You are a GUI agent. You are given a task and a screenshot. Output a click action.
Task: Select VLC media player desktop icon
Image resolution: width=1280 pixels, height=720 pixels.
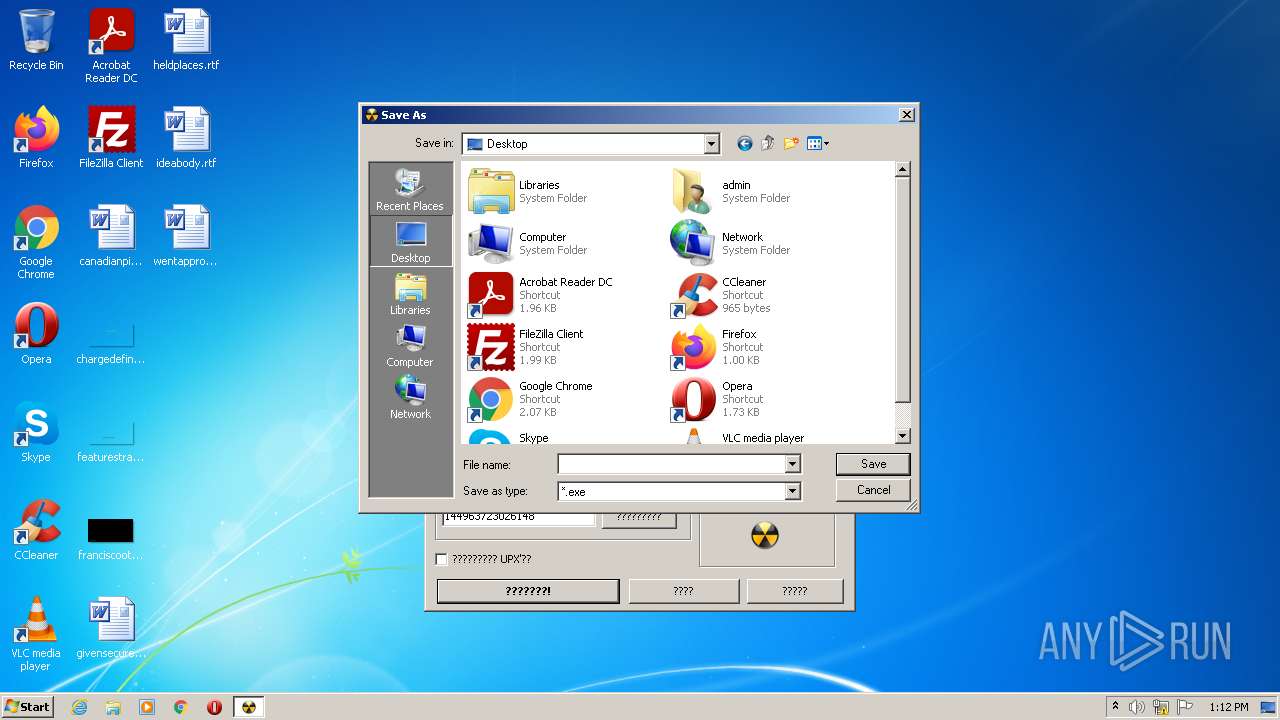(36, 634)
